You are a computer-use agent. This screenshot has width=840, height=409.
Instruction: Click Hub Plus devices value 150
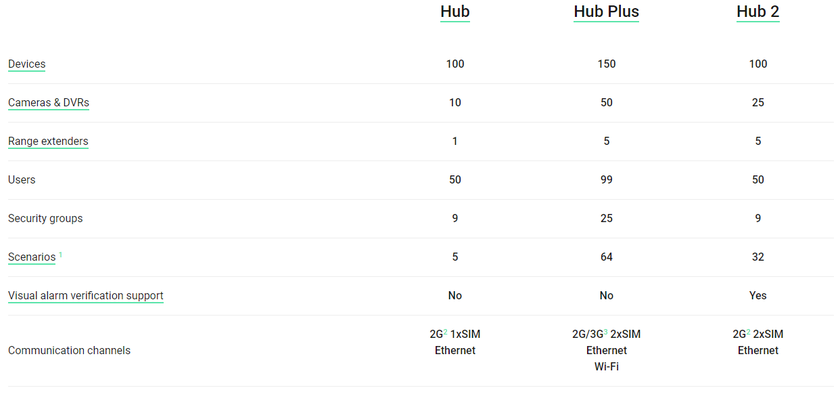point(606,64)
